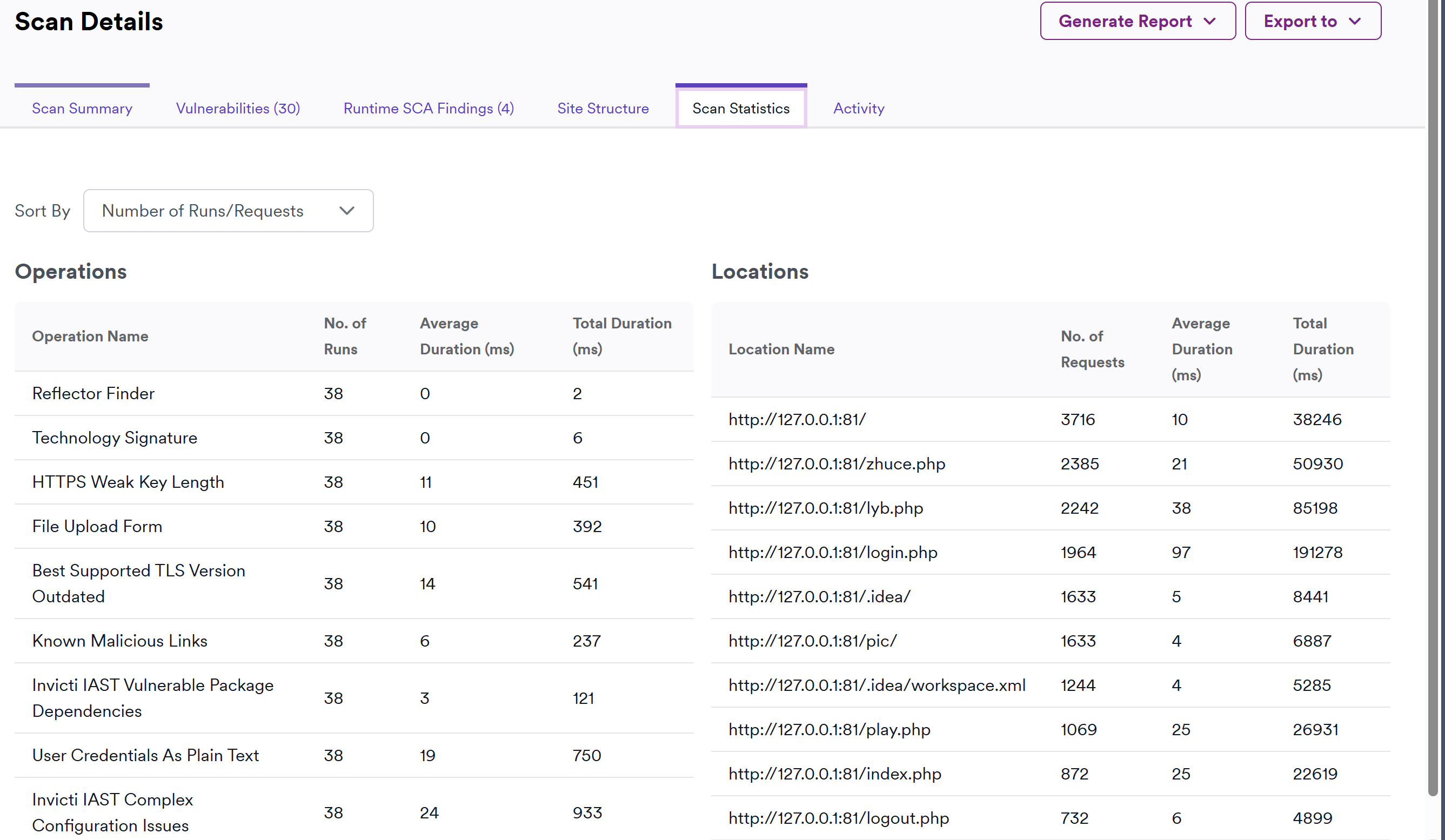Open the Activity tab

tap(858, 109)
